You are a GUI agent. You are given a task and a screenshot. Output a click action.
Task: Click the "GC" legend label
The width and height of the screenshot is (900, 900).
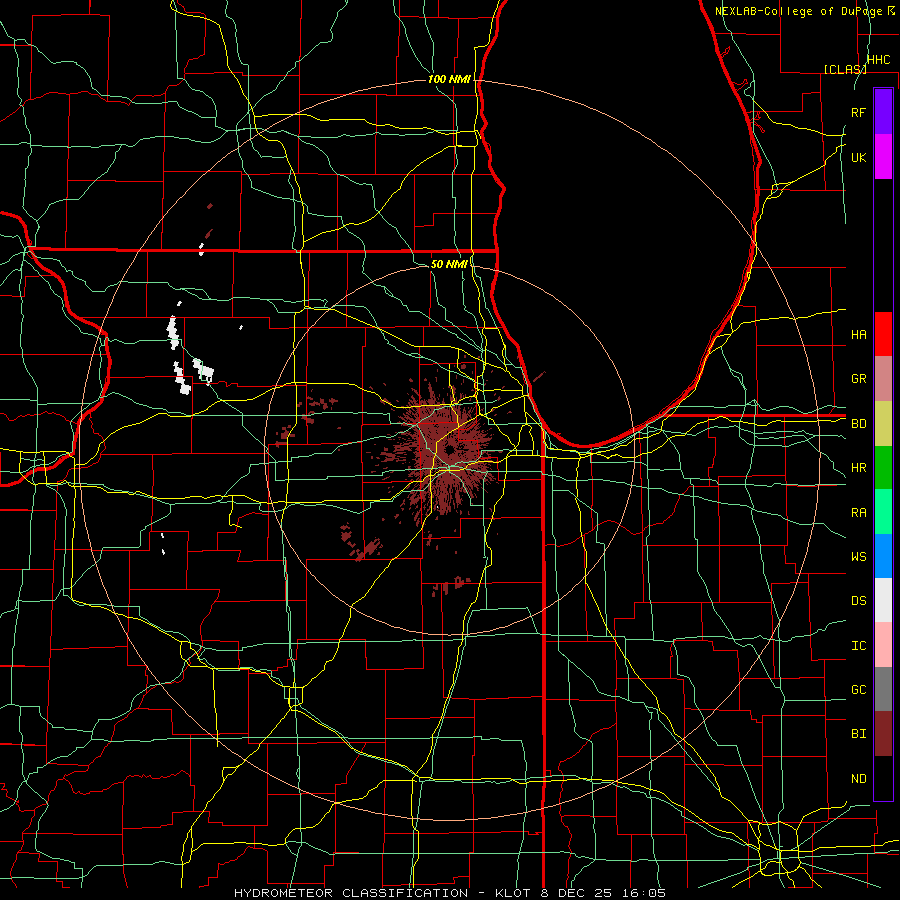(x=858, y=690)
